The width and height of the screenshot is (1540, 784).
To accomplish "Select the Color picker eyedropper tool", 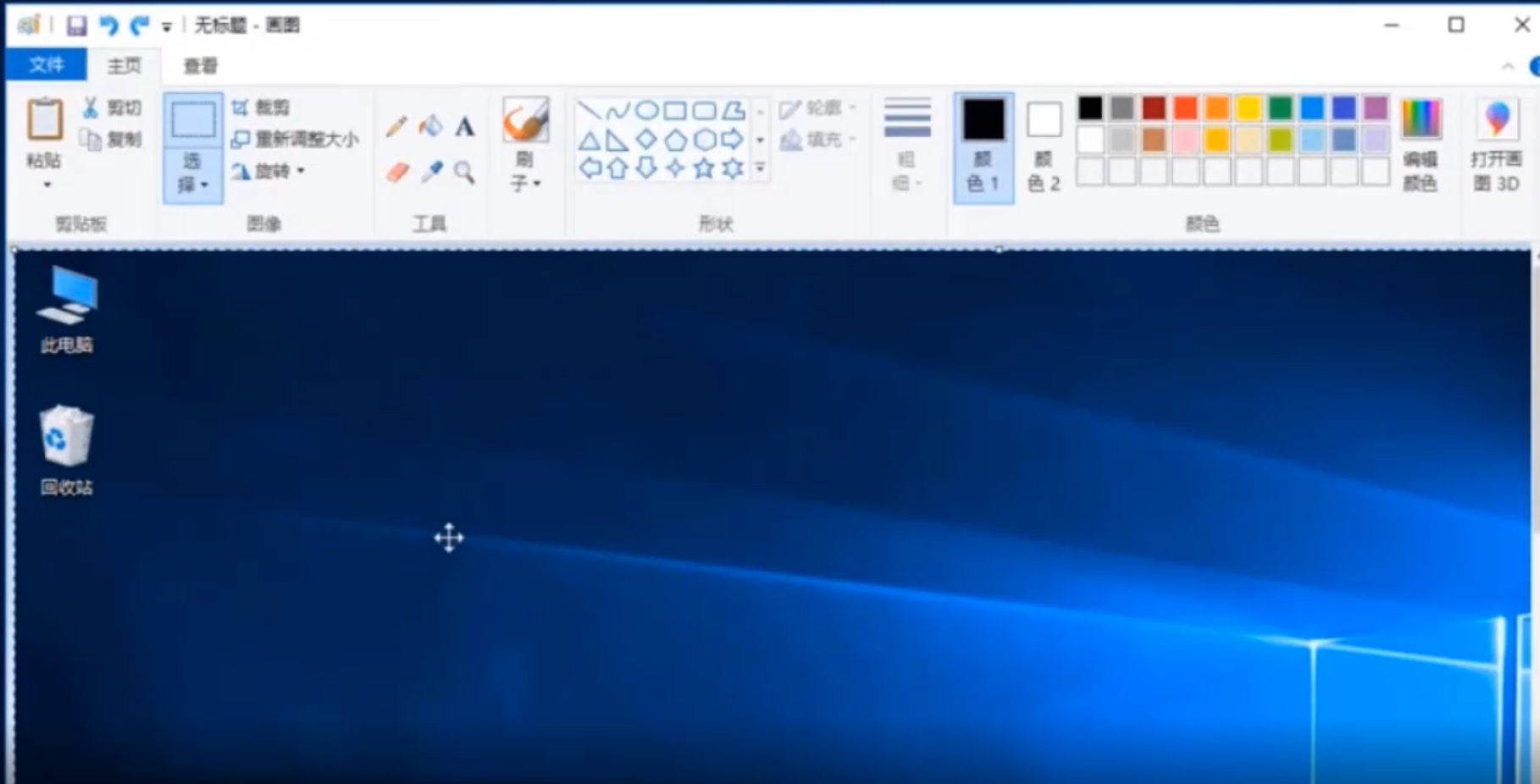I will point(432,172).
